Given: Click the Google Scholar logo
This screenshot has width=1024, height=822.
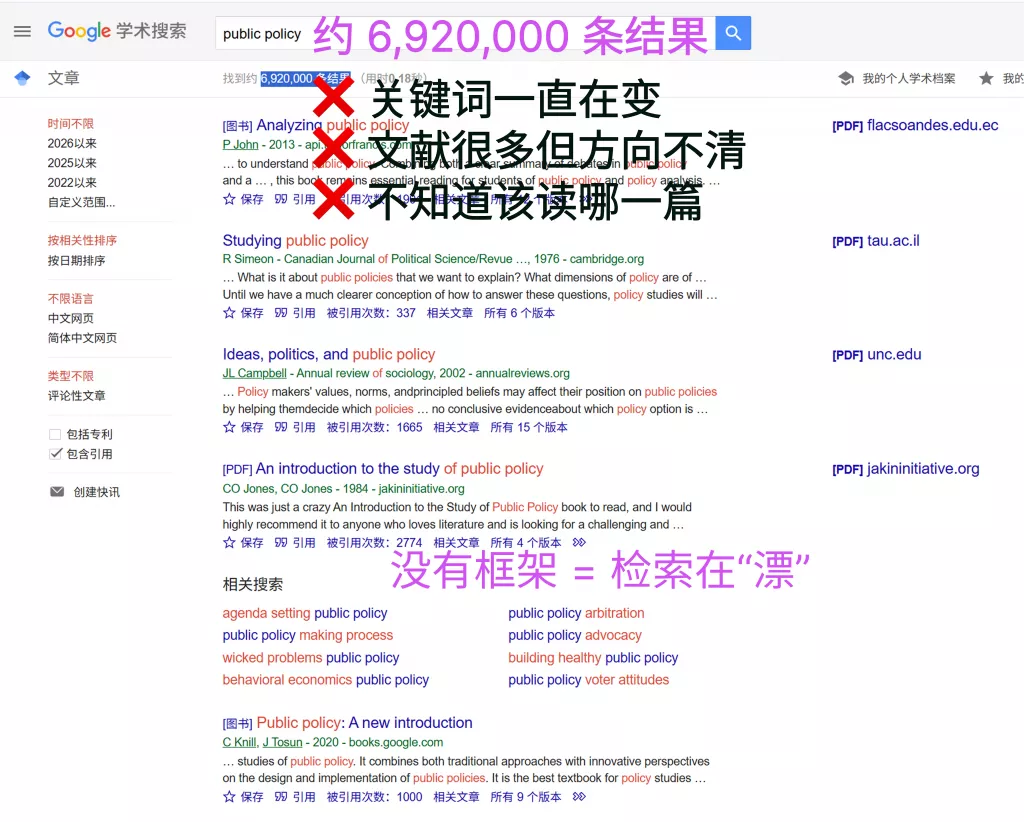Looking at the screenshot, I should [x=80, y=31].
